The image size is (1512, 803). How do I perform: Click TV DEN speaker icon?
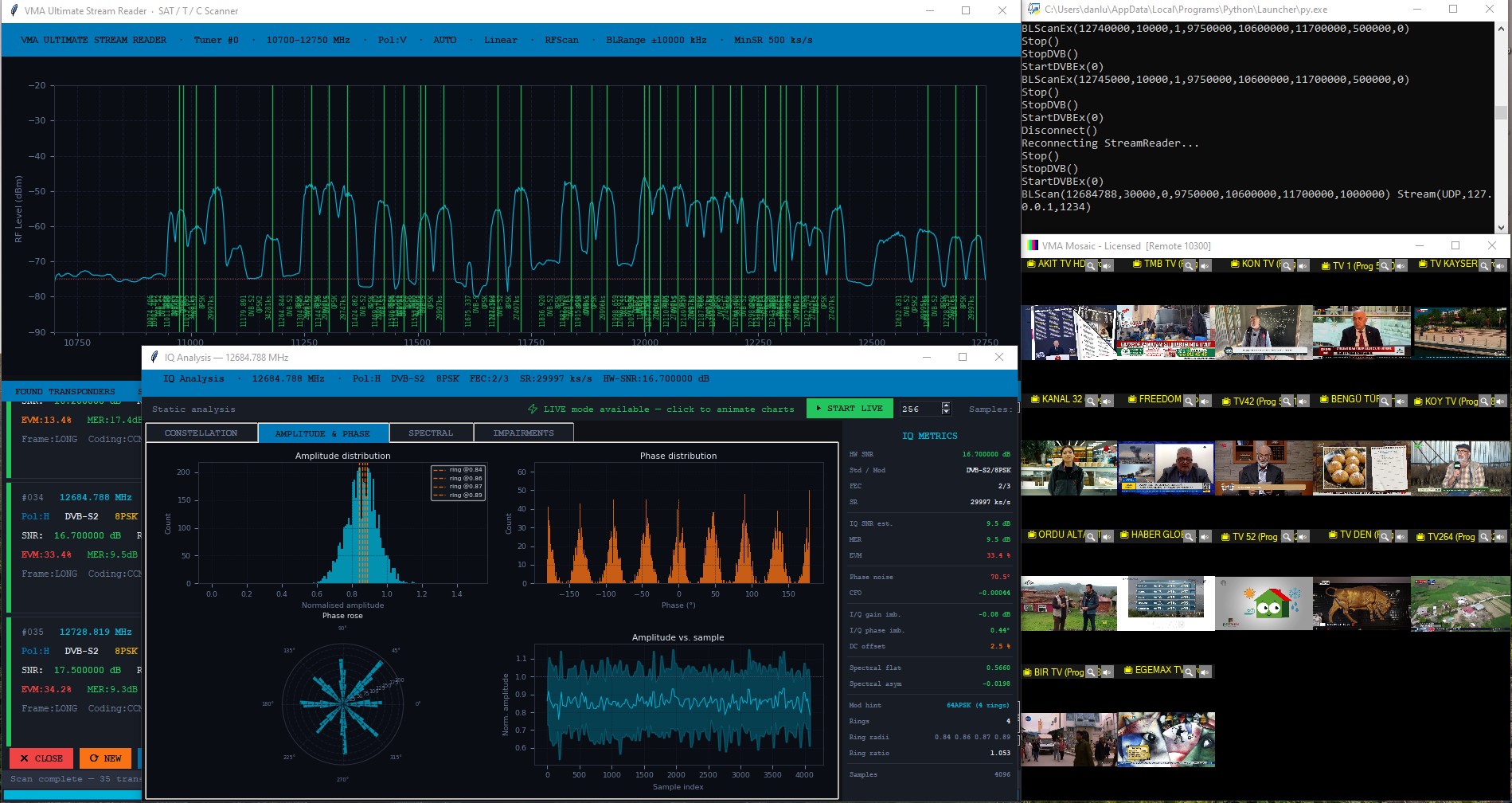1401,536
